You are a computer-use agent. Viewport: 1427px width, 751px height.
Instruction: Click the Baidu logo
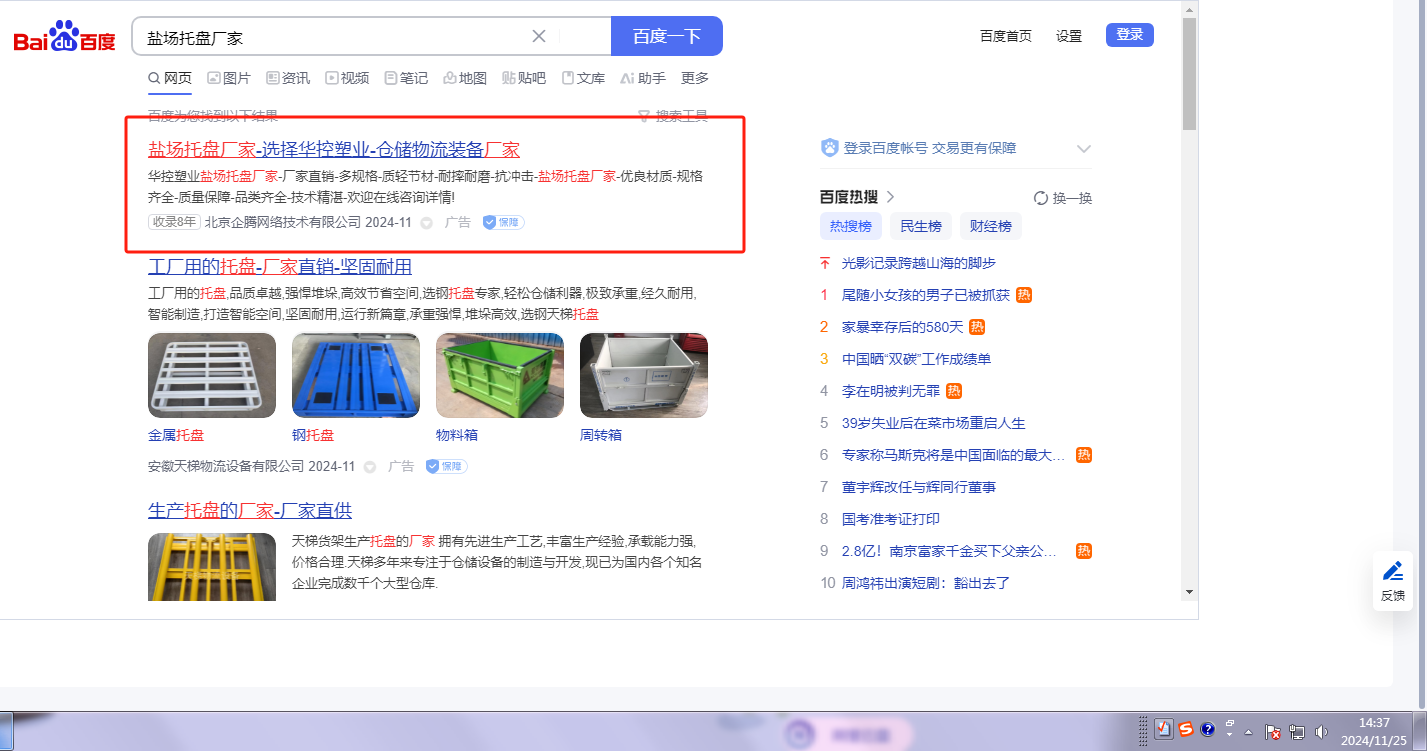[x=65, y=38]
